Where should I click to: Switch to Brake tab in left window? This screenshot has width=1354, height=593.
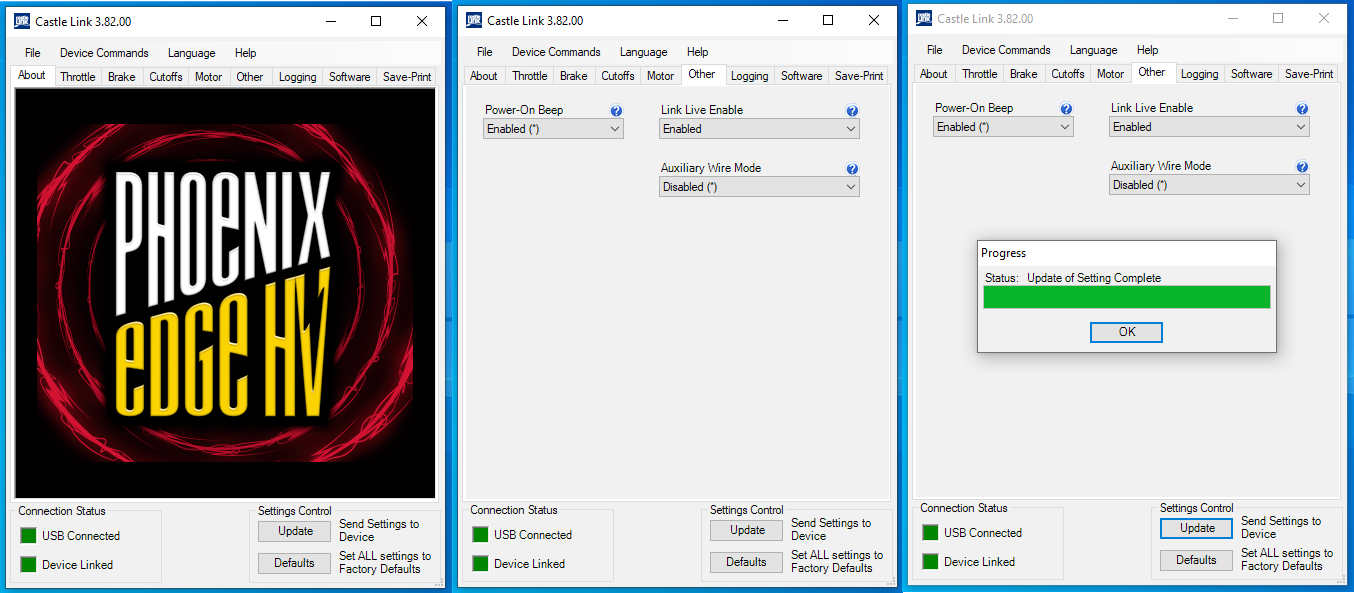coord(122,77)
